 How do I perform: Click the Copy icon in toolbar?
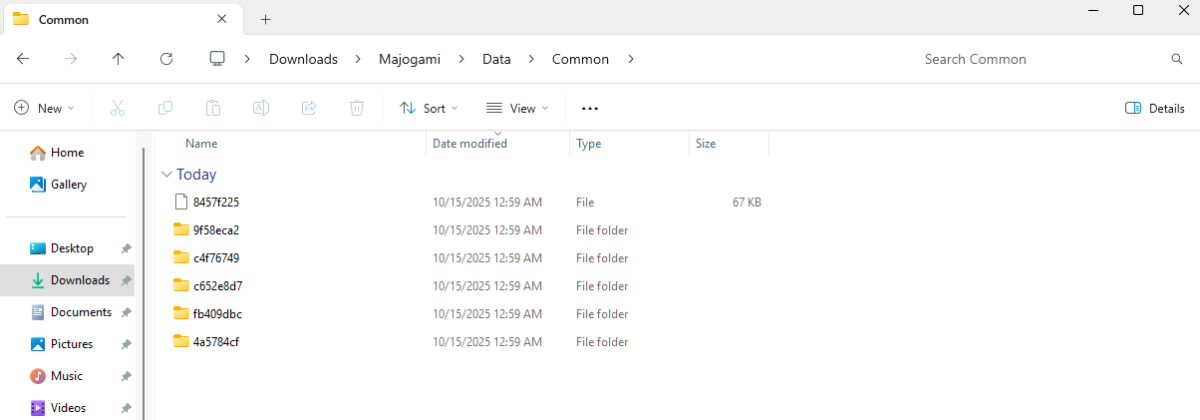click(x=165, y=108)
